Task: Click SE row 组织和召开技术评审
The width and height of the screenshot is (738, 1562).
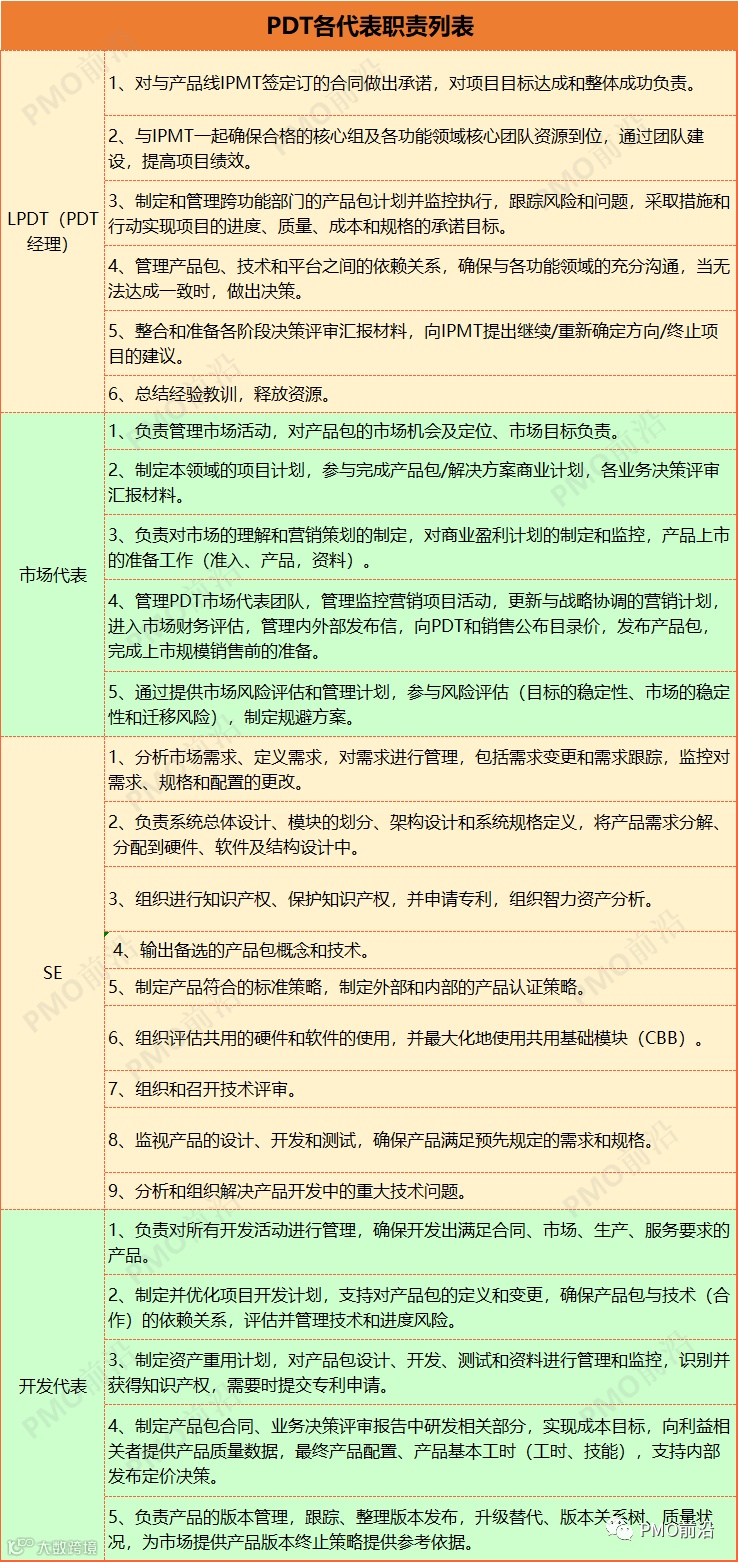Action: (x=420, y=1089)
